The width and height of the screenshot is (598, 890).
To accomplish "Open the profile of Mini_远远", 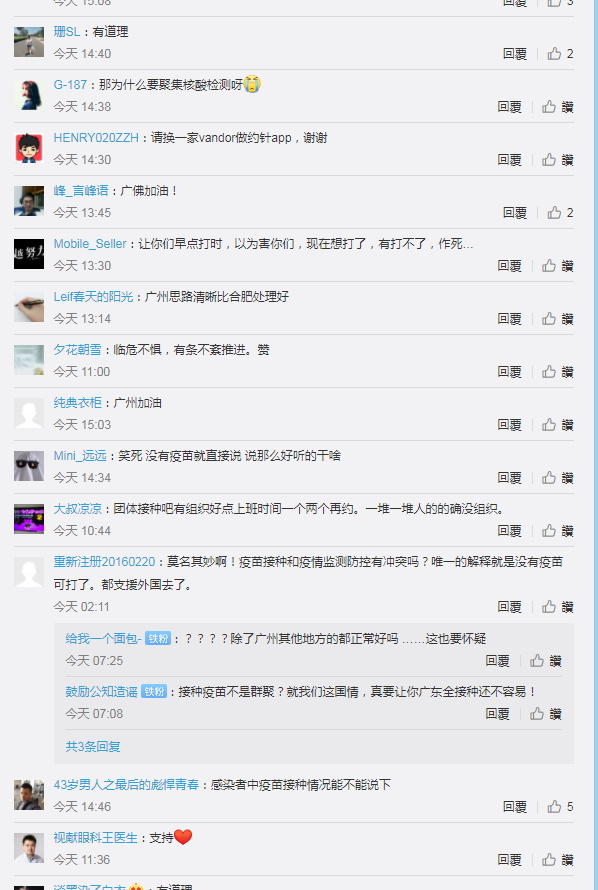I will (80, 455).
